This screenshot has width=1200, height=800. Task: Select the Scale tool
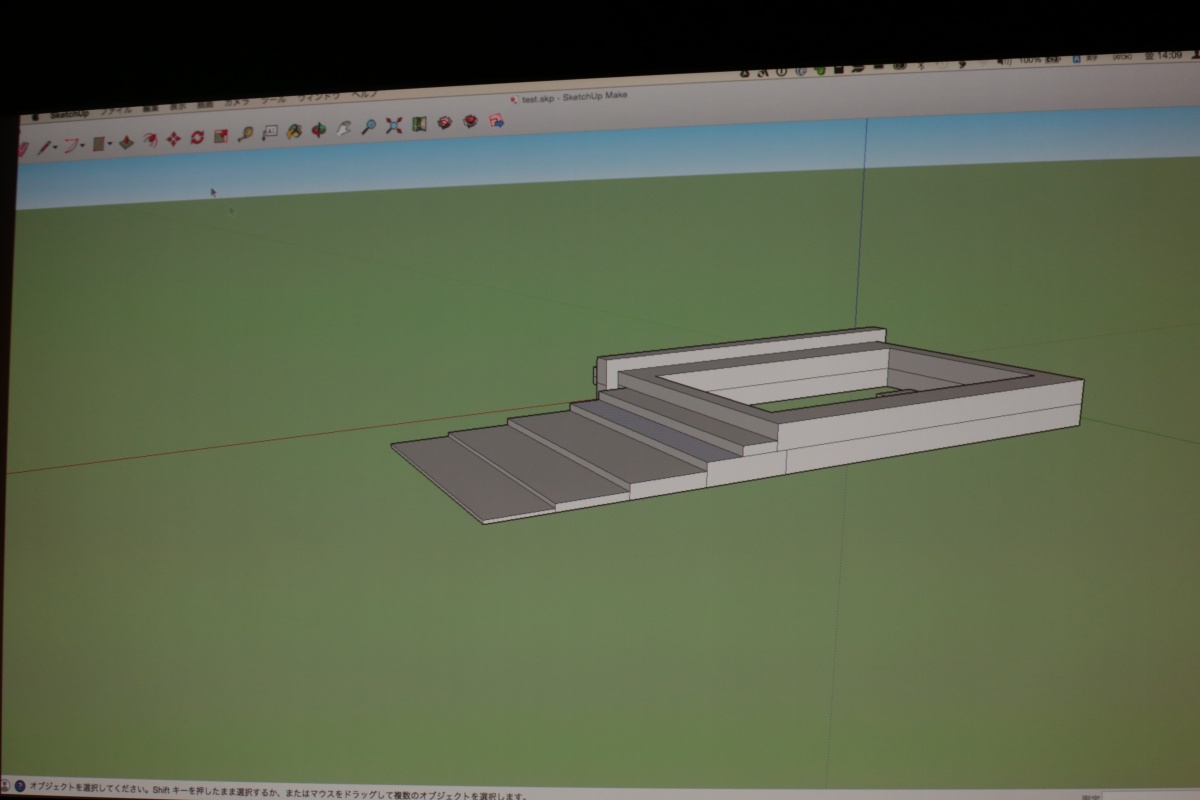coord(221,136)
